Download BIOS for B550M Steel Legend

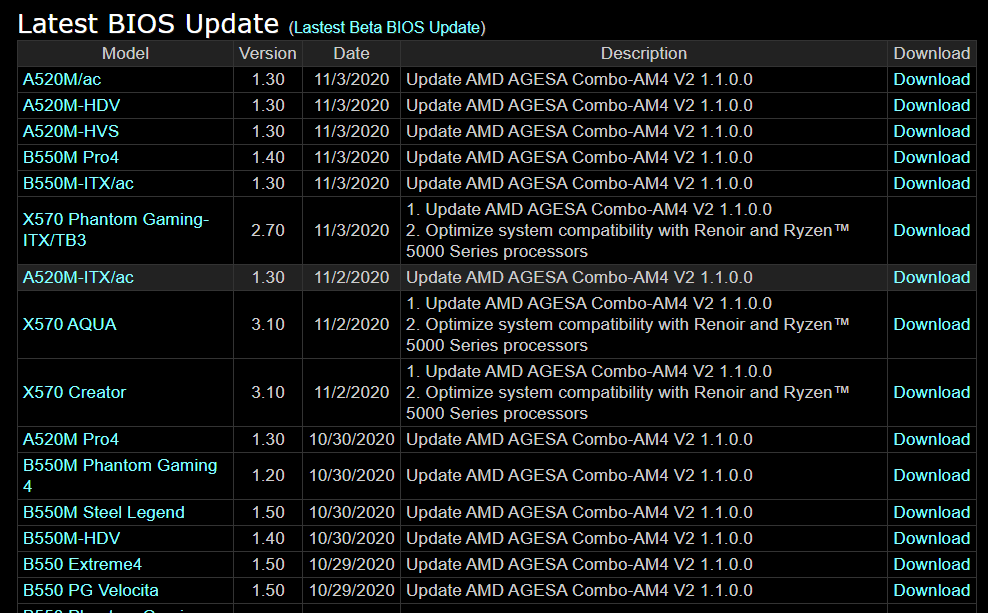tap(931, 512)
